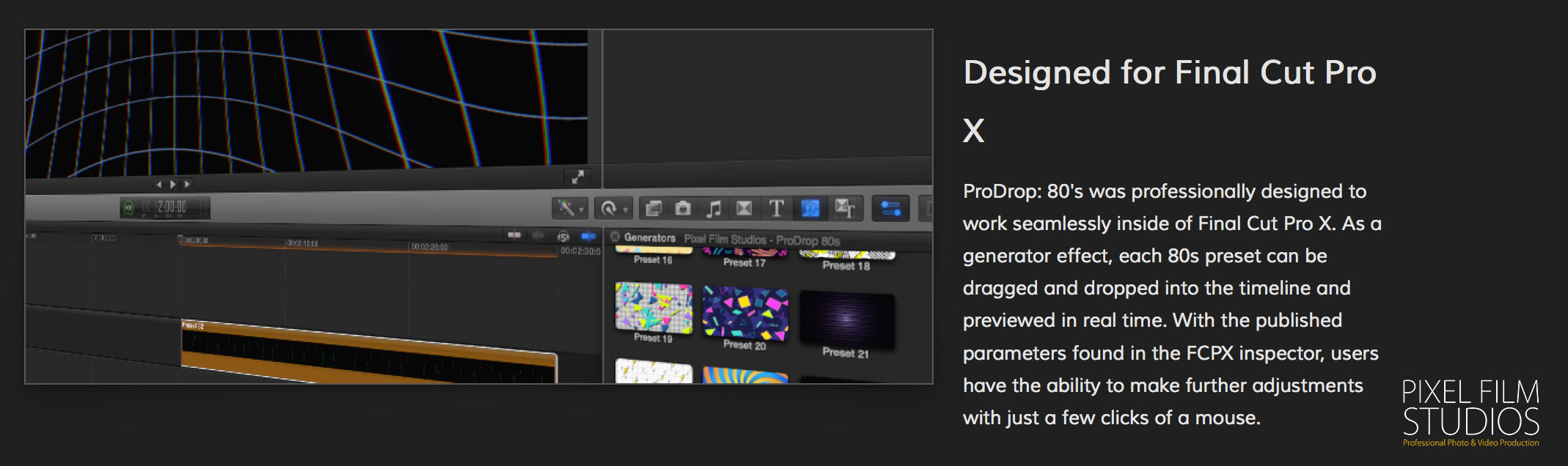Click the 00:02:30:0 ruler timecode

click(x=580, y=251)
